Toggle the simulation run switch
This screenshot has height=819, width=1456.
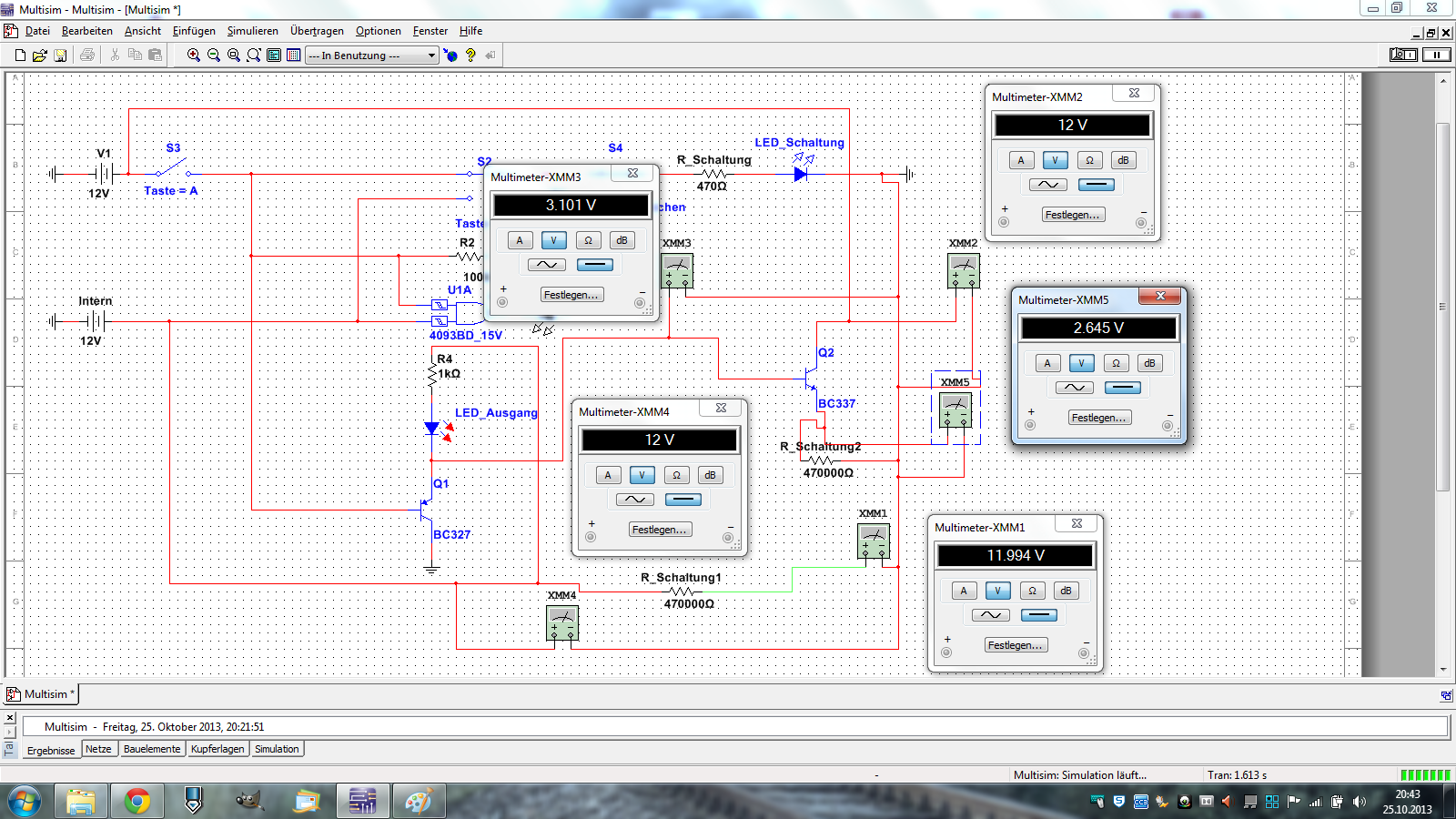click(1403, 55)
